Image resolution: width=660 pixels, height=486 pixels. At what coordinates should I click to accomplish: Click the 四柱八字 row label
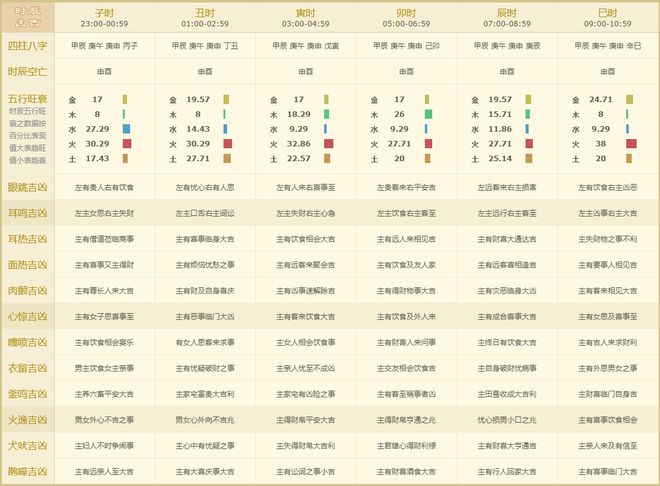pyautogui.click(x=27, y=45)
